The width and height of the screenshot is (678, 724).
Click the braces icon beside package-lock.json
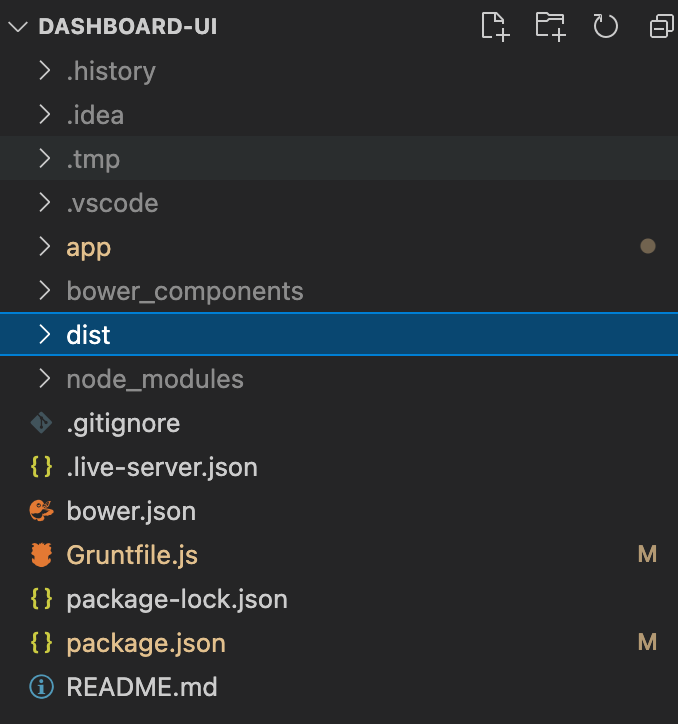[41, 599]
